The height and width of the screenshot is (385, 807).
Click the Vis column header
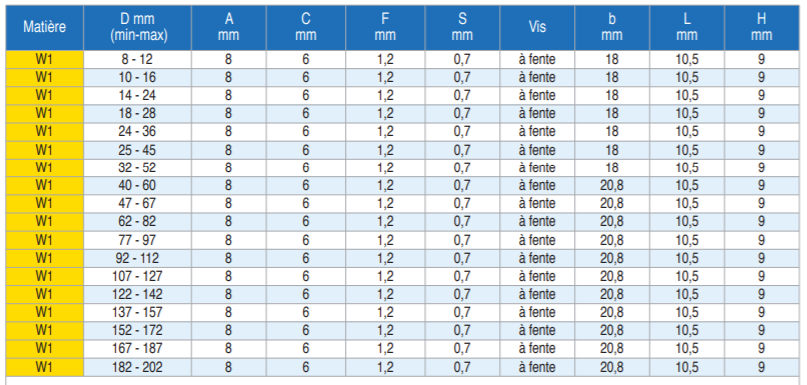(537, 28)
